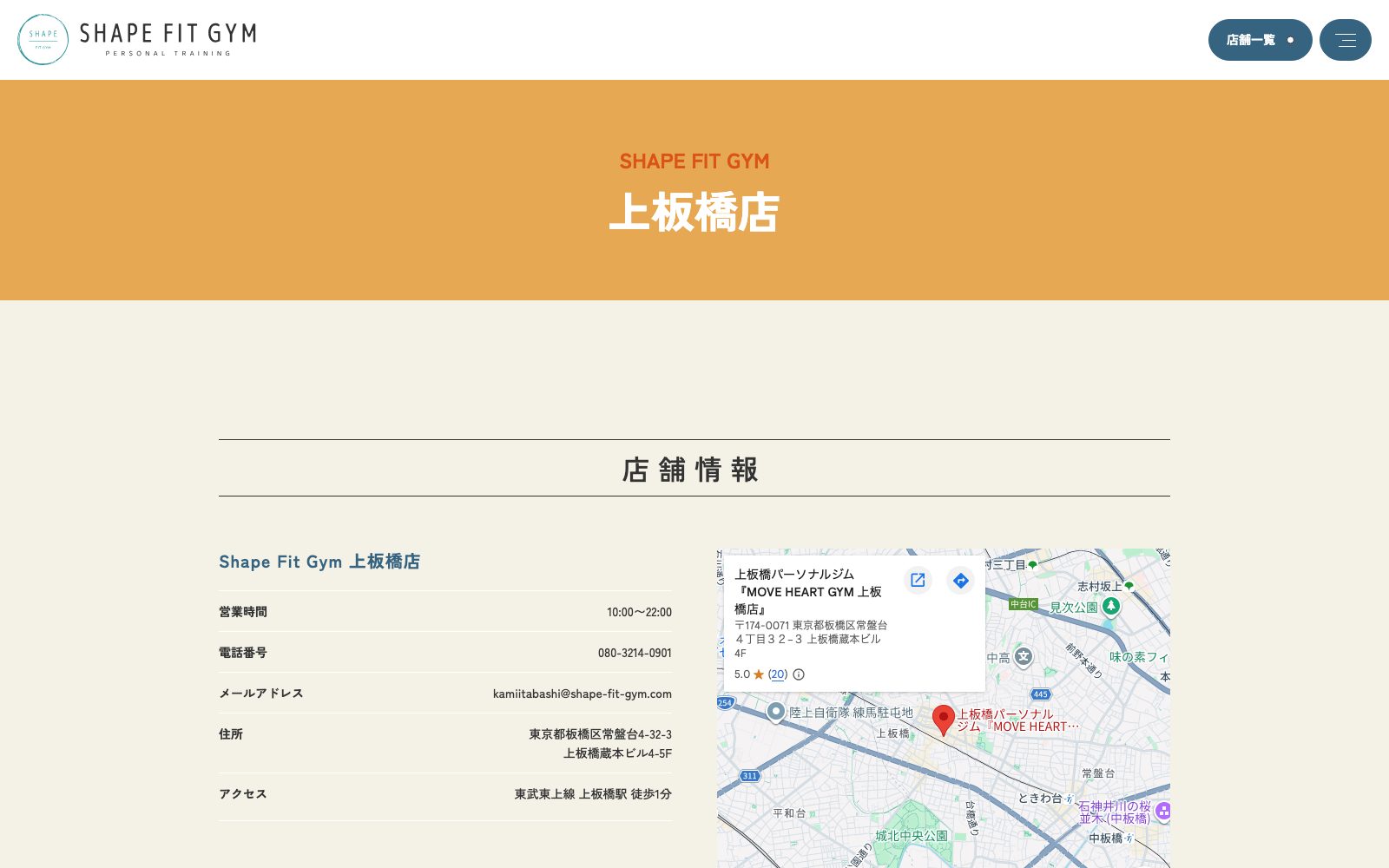
Task: Open the hamburger menu button
Action: pyautogui.click(x=1345, y=40)
